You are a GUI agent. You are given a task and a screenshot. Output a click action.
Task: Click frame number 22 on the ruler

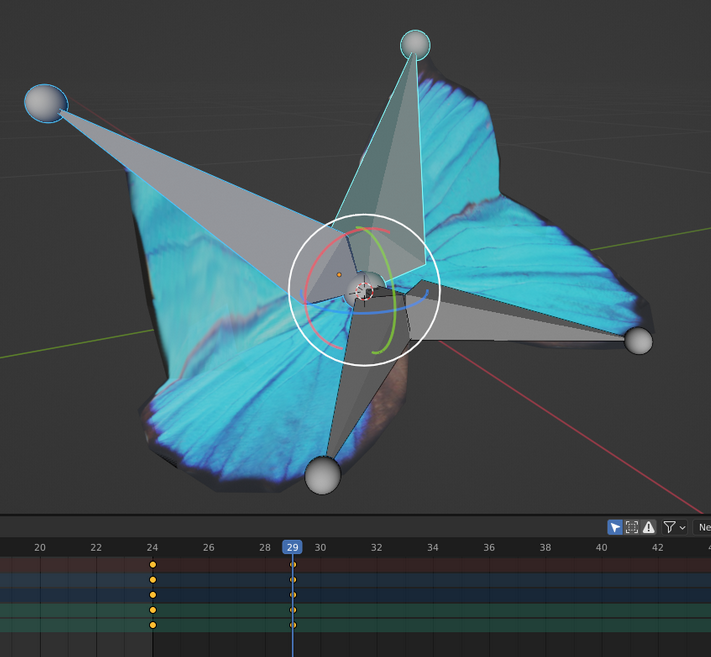96,547
